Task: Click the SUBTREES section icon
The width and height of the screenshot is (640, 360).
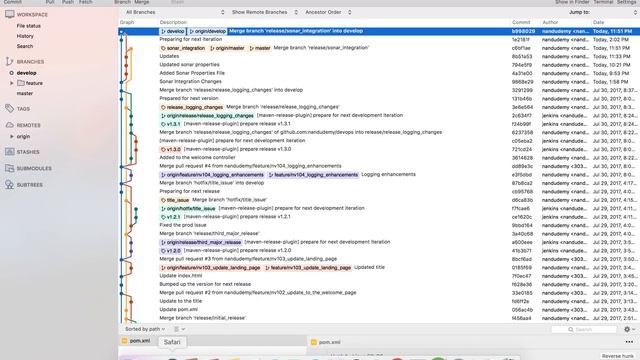Action: pos(9,184)
